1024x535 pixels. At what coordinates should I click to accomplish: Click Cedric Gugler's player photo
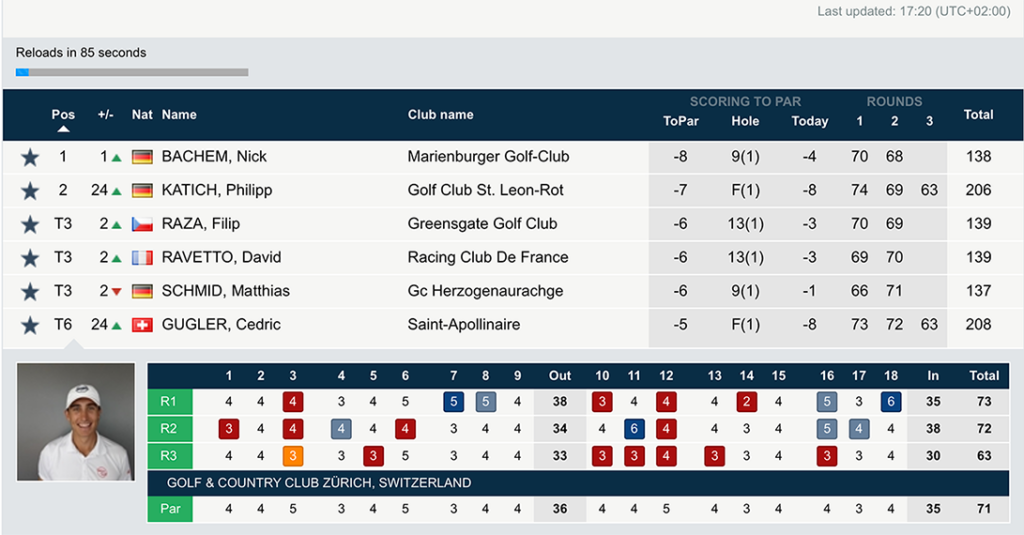click(76, 422)
